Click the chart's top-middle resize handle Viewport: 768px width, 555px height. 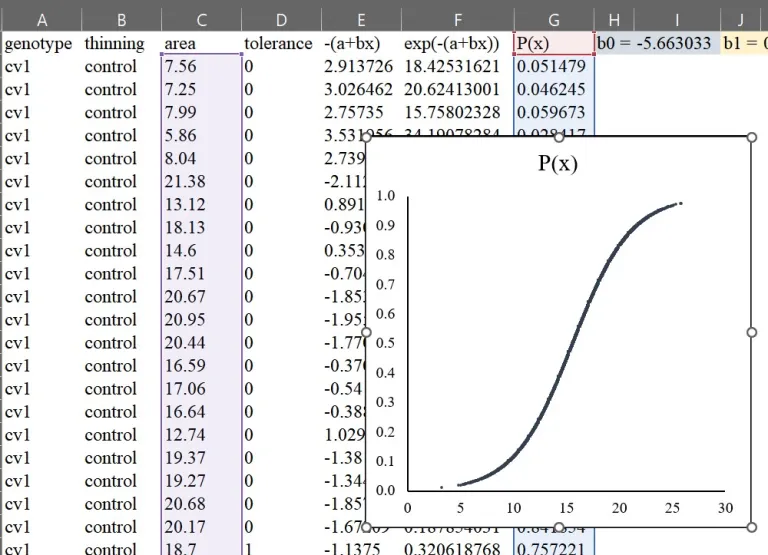(559, 138)
